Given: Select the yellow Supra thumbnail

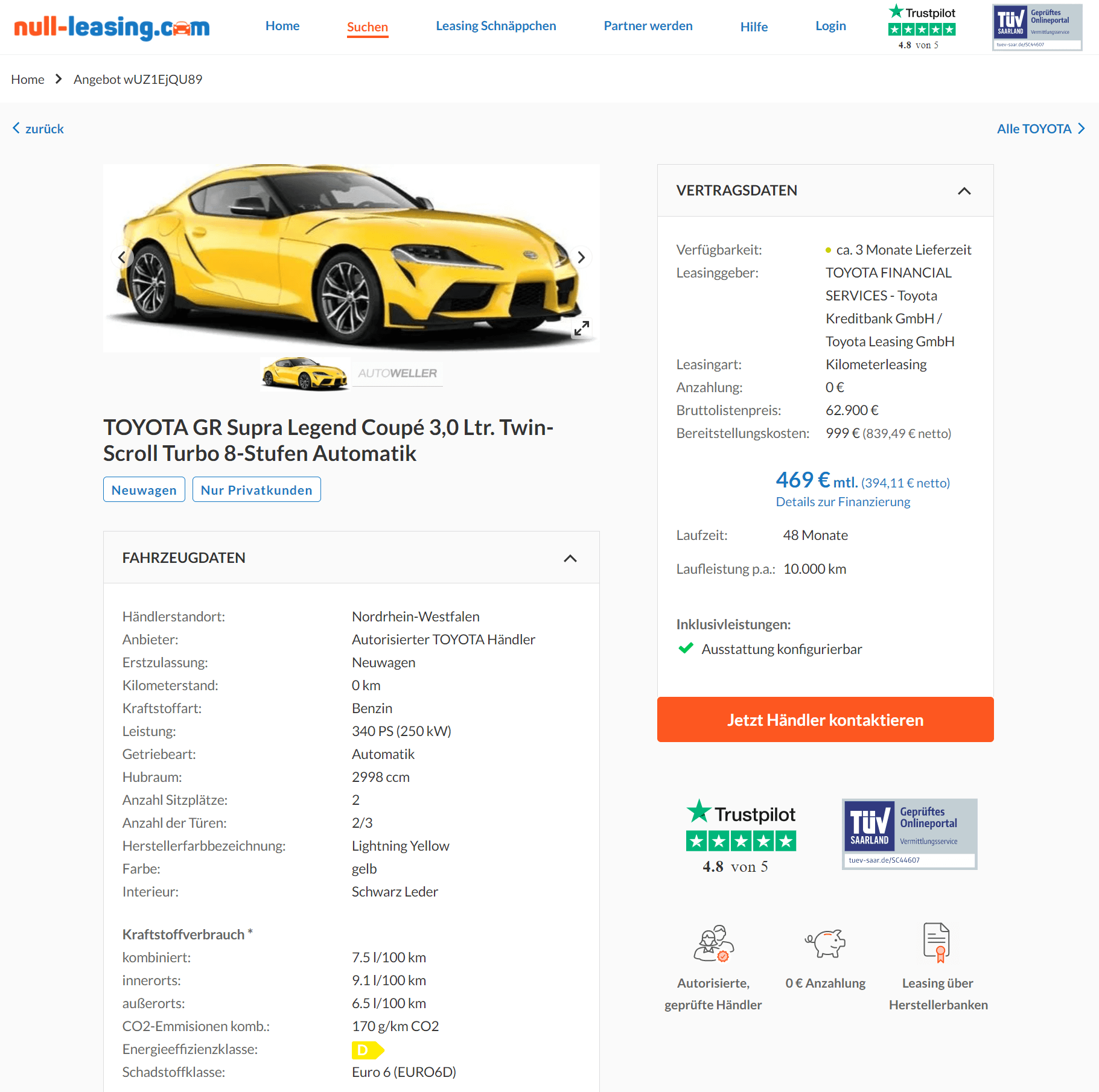Looking at the screenshot, I should click(305, 373).
